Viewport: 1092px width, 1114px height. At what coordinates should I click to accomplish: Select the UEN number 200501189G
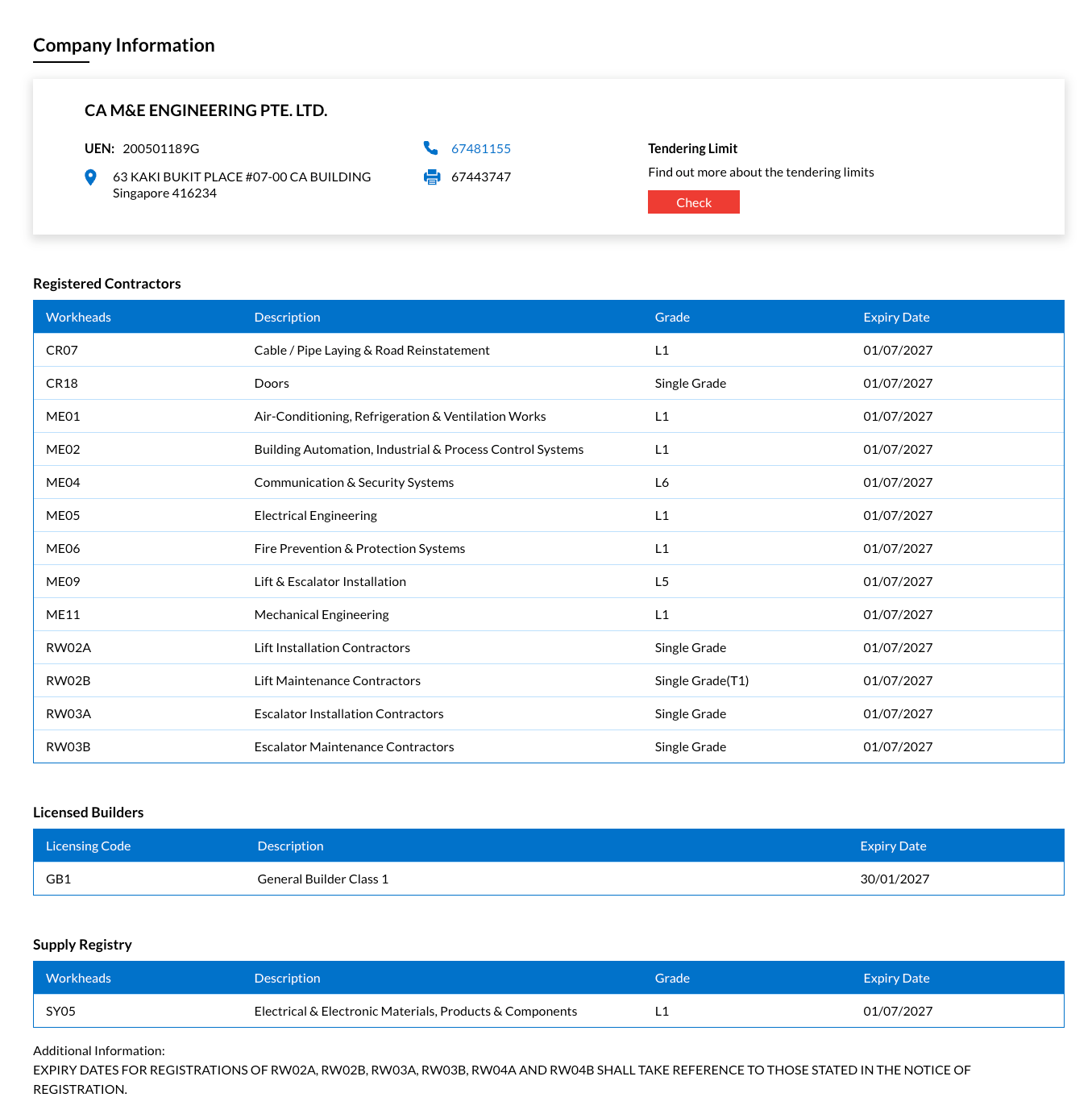pos(160,149)
